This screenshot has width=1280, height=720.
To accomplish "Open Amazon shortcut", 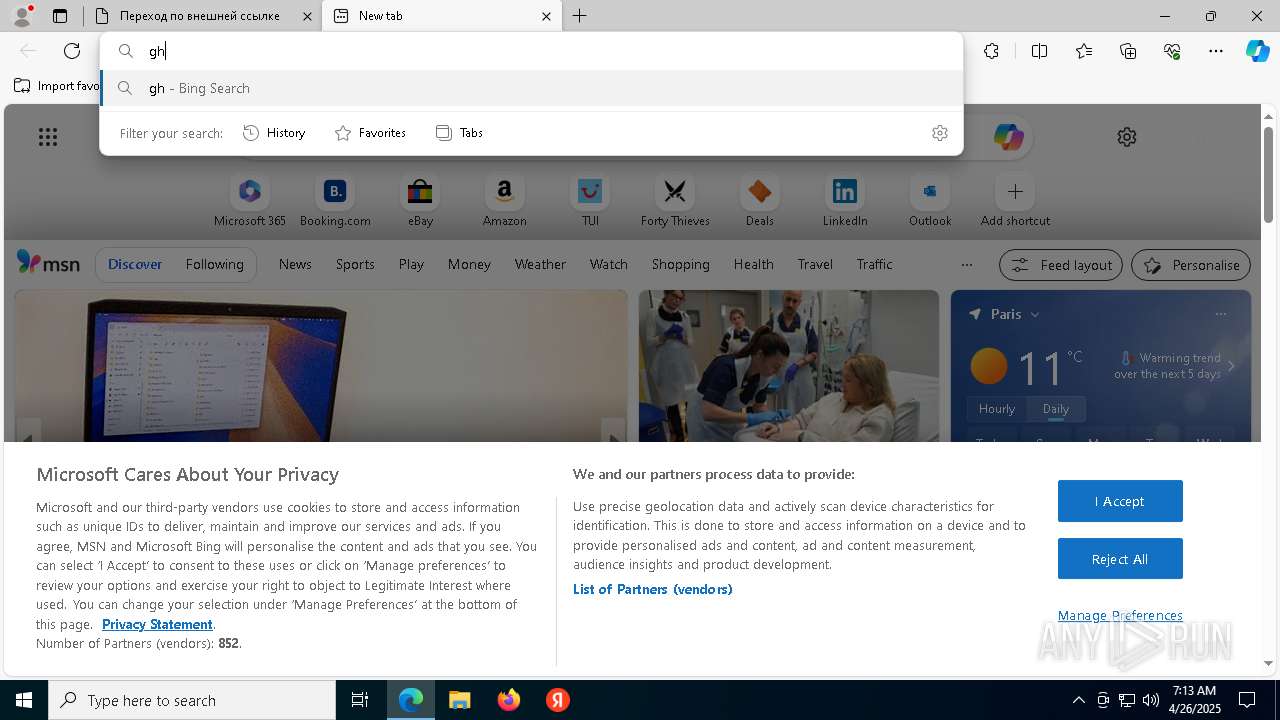I will point(504,200).
